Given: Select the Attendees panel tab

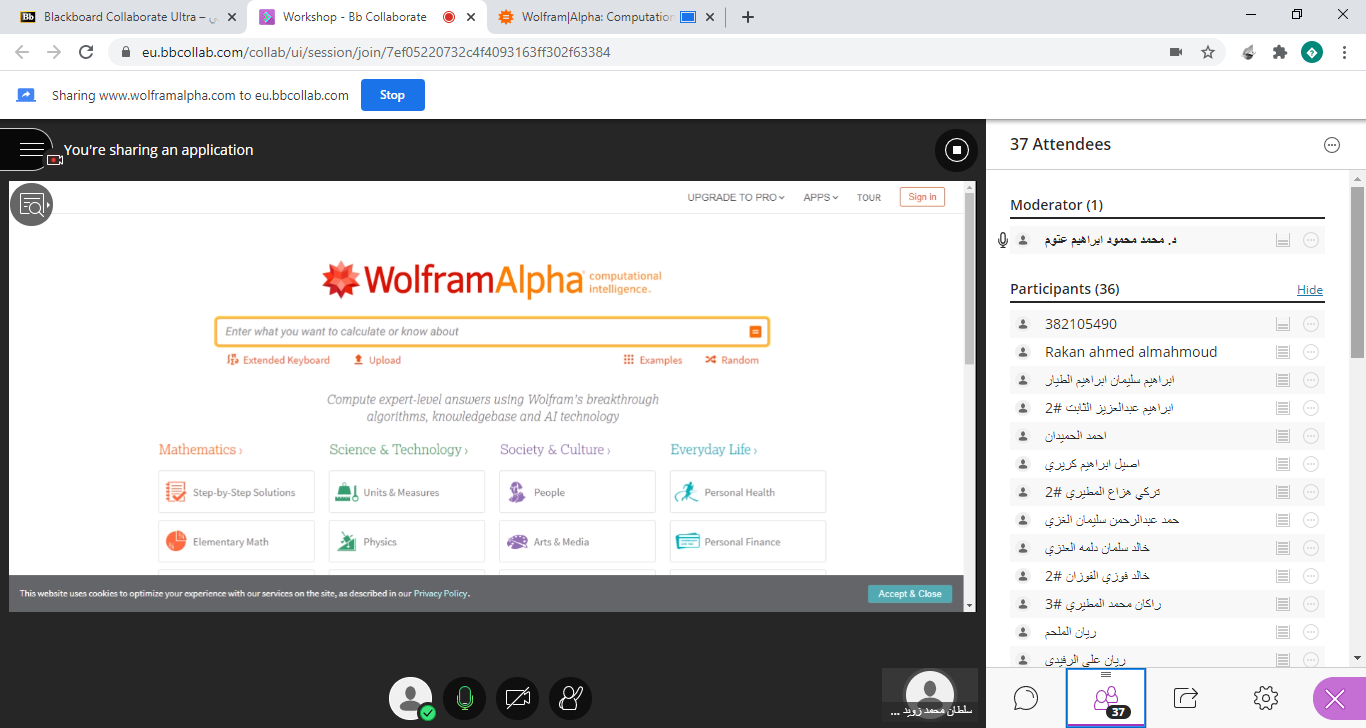Looking at the screenshot, I should click(x=1106, y=698).
